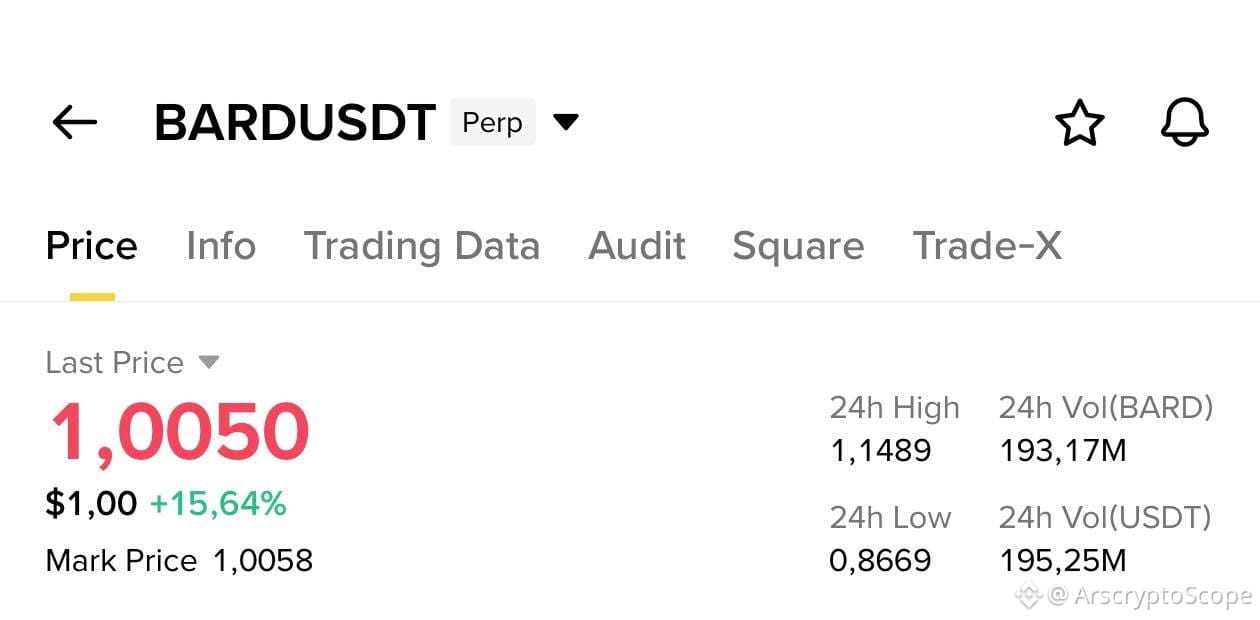1260x620 pixels.
Task: Tap the red 1,0050 last price
Action: [x=180, y=432]
